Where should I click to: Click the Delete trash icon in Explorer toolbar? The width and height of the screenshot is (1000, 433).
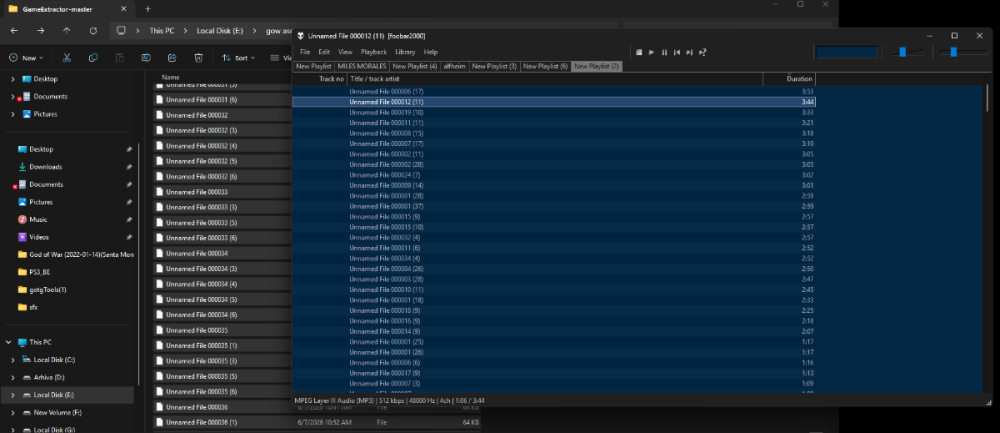click(x=198, y=57)
